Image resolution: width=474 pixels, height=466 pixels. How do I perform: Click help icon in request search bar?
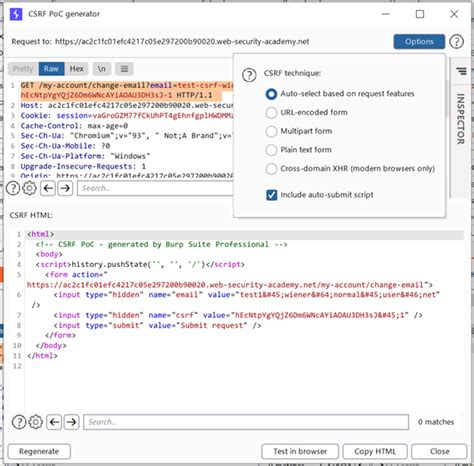tap(13, 188)
